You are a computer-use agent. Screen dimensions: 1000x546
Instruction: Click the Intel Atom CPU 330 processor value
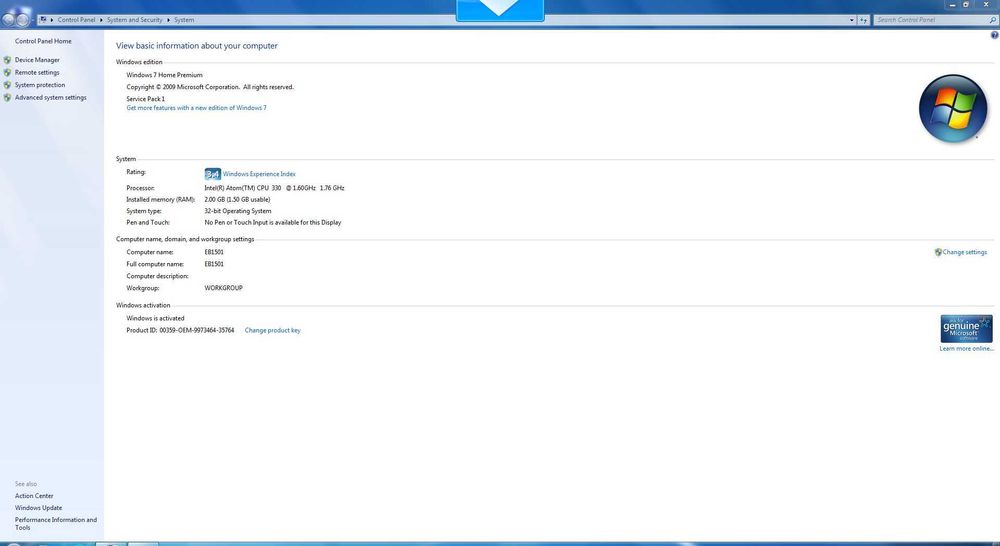(x=274, y=188)
